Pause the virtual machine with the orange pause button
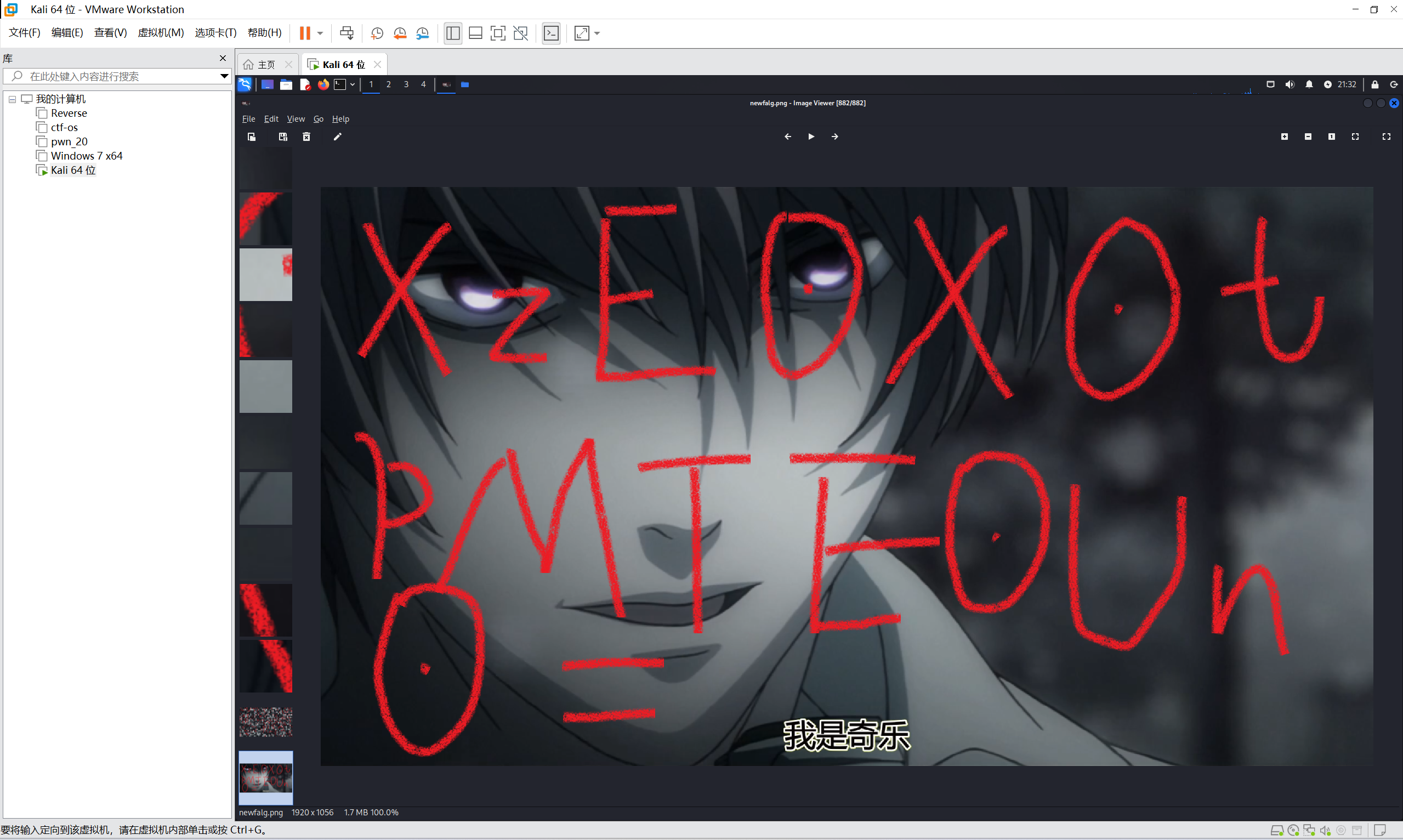The image size is (1403, 840). tap(304, 33)
